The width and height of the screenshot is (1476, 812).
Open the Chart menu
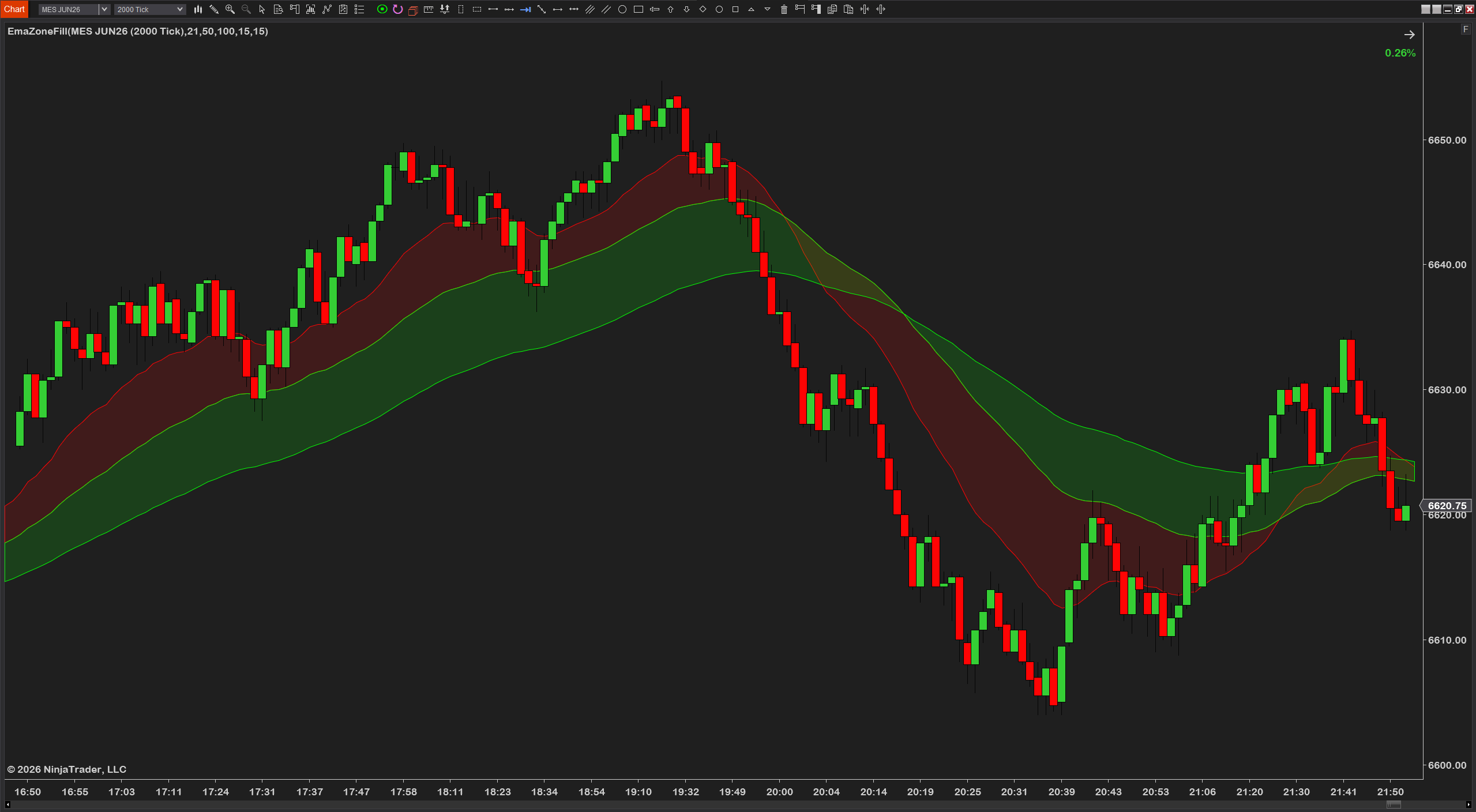click(x=14, y=9)
